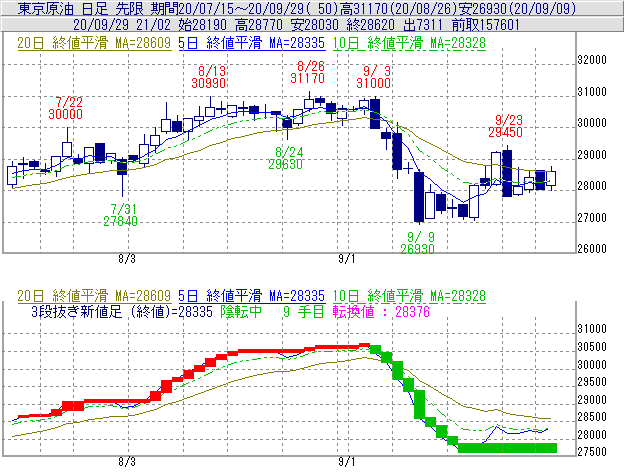
Task: Click the 転換値 : 28376 text
Action: [381, 312]
